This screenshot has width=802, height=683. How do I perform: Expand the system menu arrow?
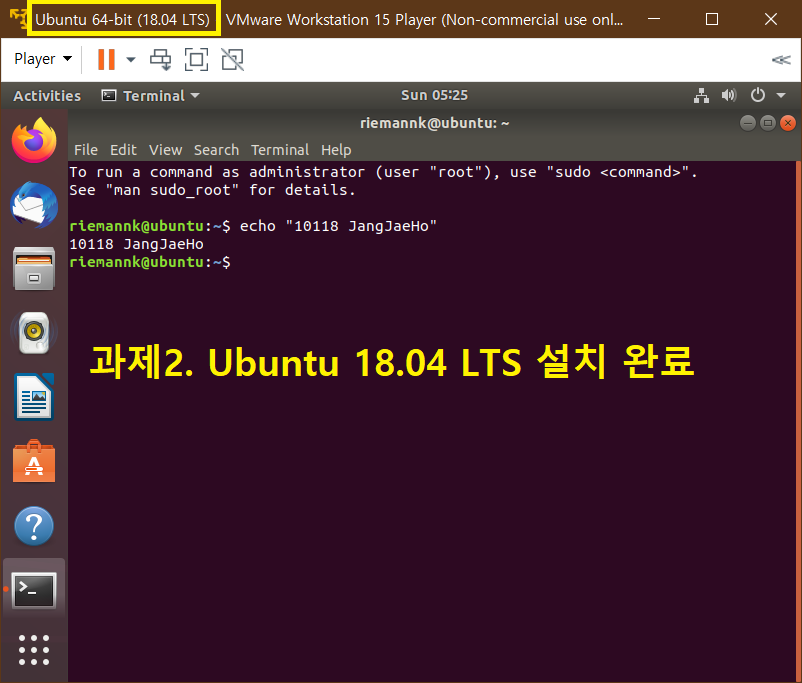point(781,95)
